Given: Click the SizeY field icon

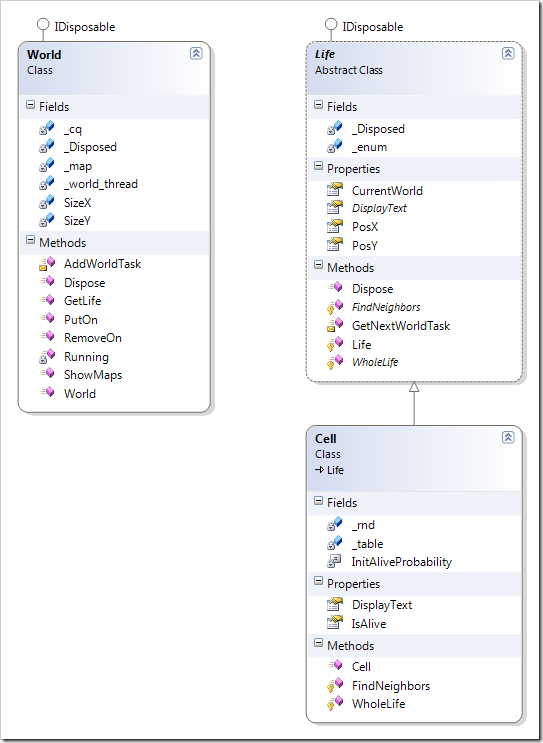Looking at the screenshot, I should tap(46, 220).
